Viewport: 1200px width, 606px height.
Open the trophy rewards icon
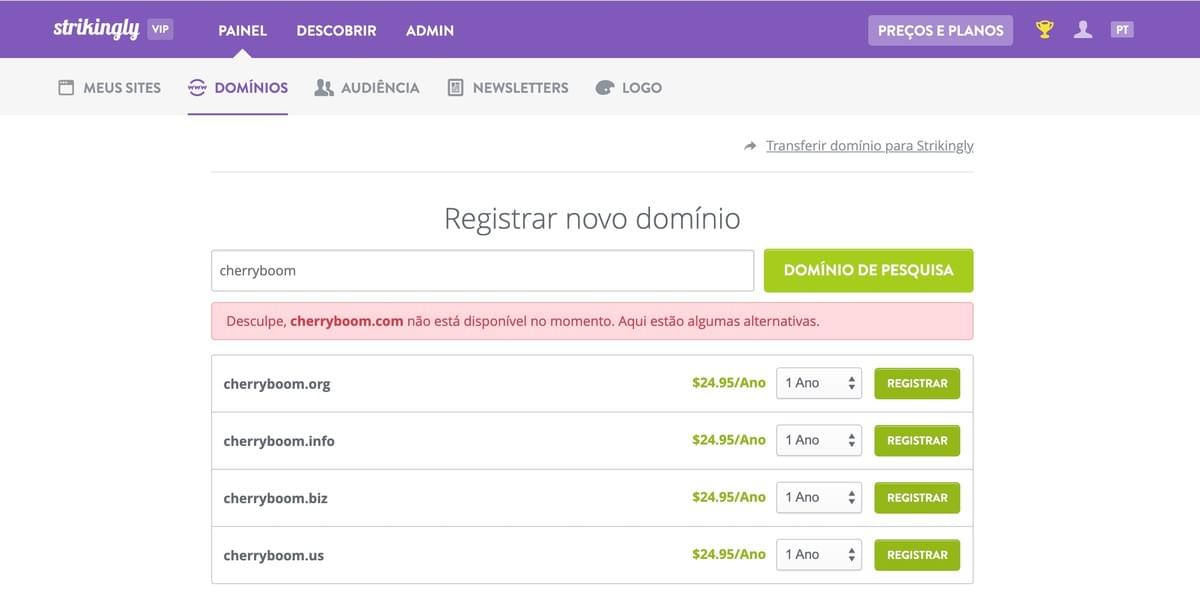tap(1045, 30)
